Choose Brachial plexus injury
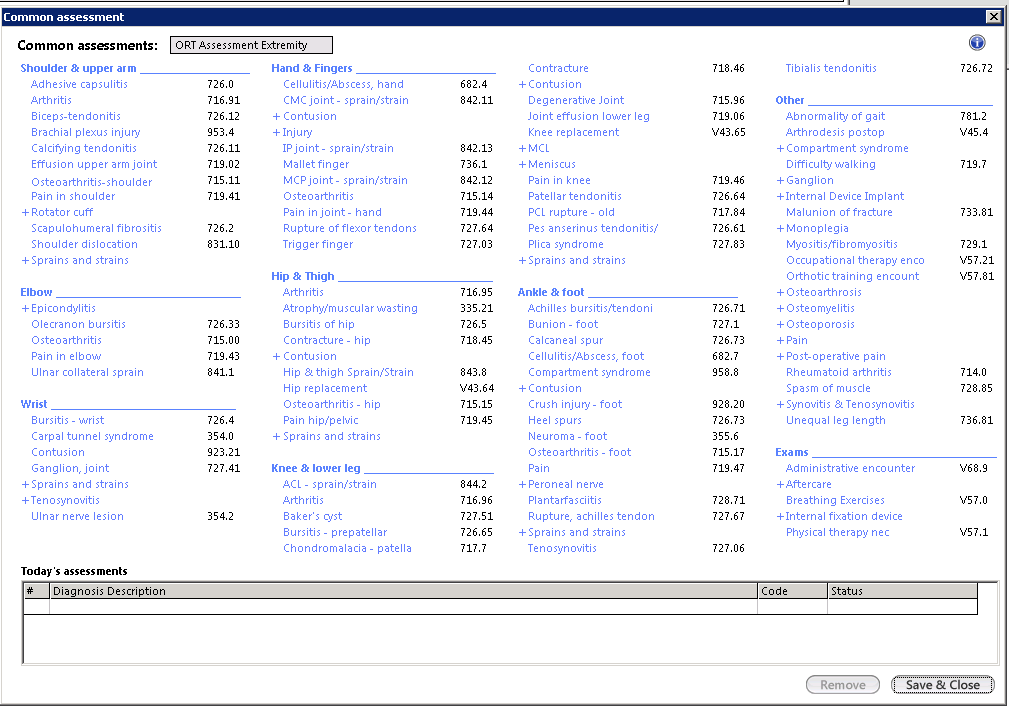The height and width of the screenshot is (706, 1009). pos(86,132)
